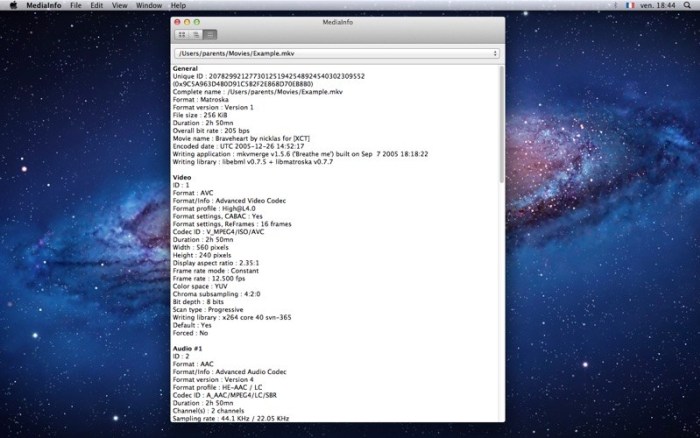Click the Audio #1 section heading
Image resolution: width=700 pixels, height=438 pixels.
[x=188, y=345]
